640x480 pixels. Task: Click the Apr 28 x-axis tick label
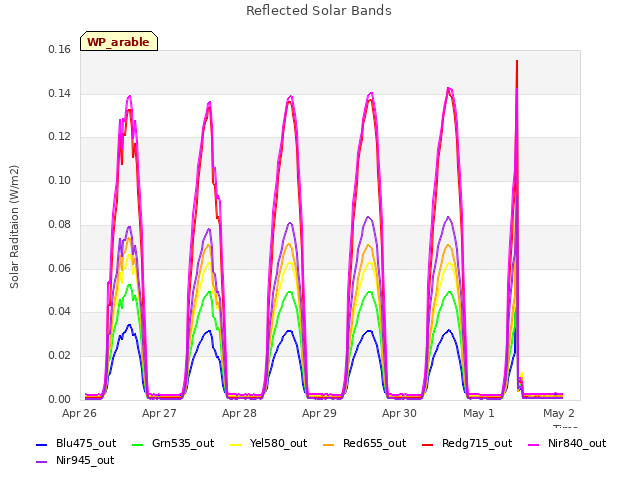[x=239, y=413]
